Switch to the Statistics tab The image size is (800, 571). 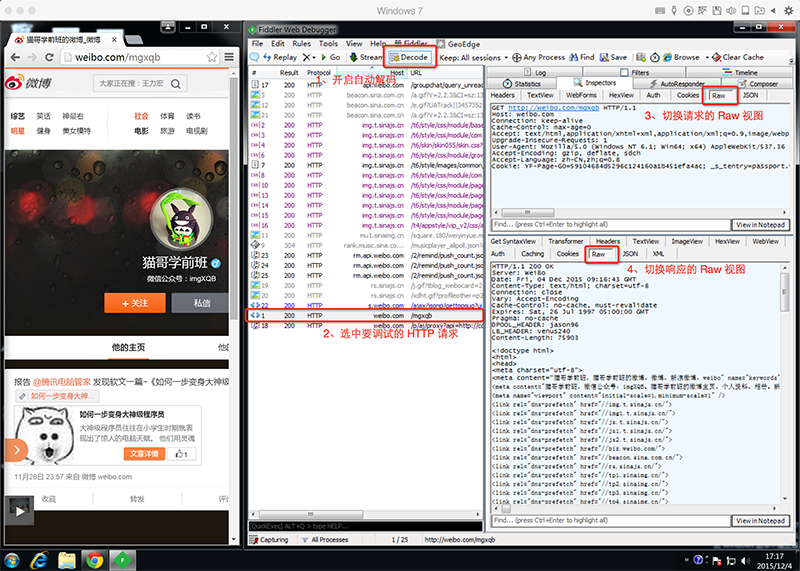[x=522, y=84]
